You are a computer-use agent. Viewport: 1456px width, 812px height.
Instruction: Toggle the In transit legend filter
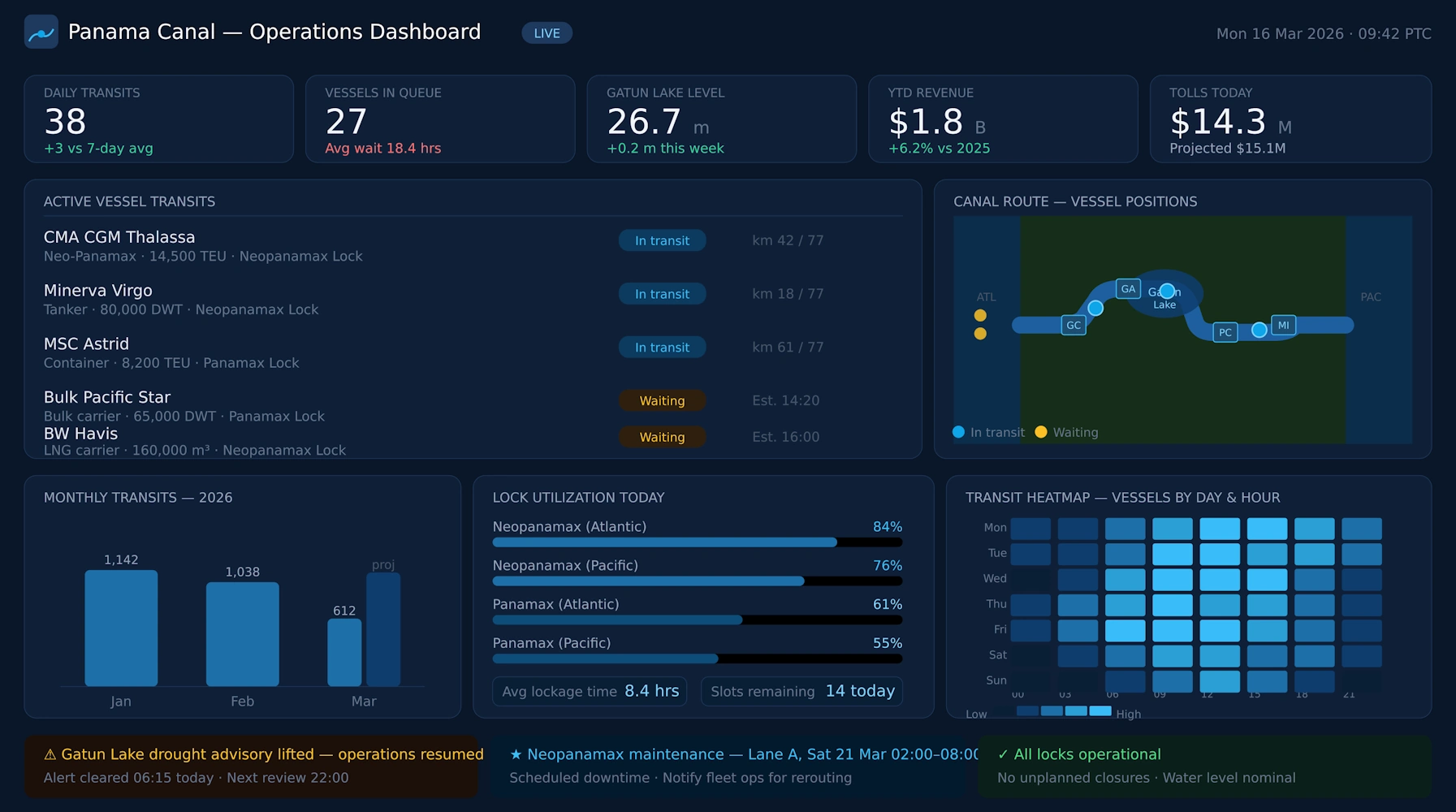tap(987, 432)
